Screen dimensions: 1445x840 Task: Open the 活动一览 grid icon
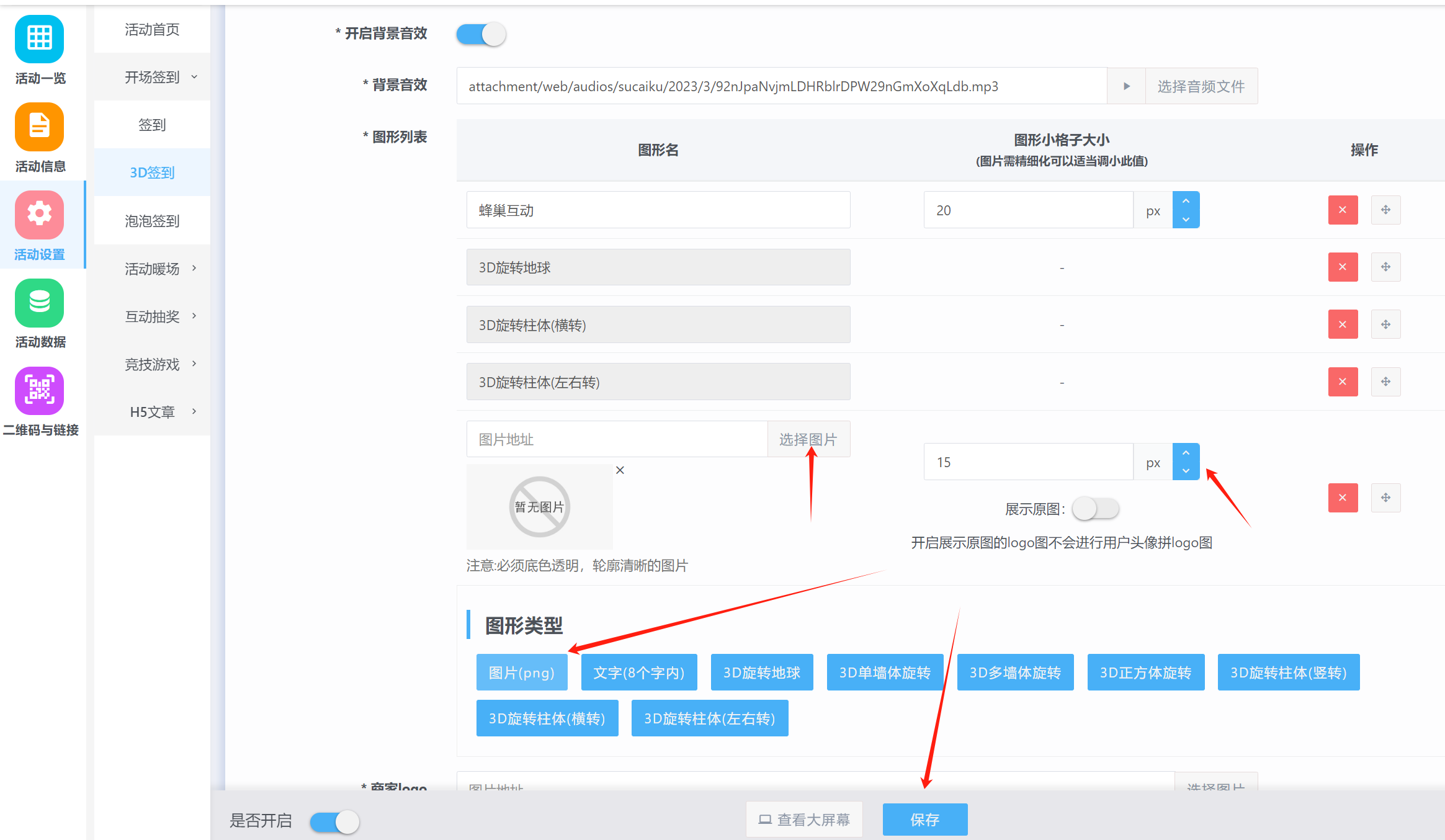pyautogui.click(x=40, y=39)
